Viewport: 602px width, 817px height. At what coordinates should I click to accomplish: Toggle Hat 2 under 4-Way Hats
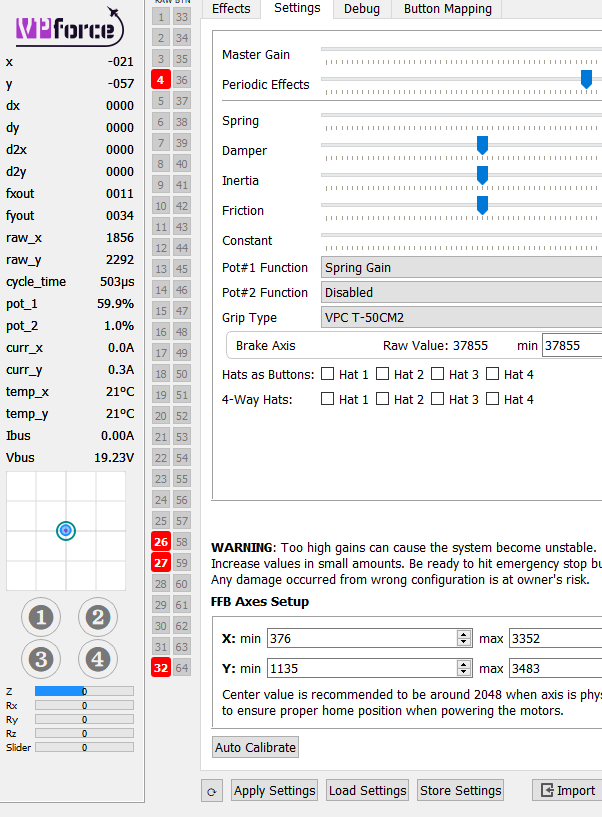[x=383, y=399]
